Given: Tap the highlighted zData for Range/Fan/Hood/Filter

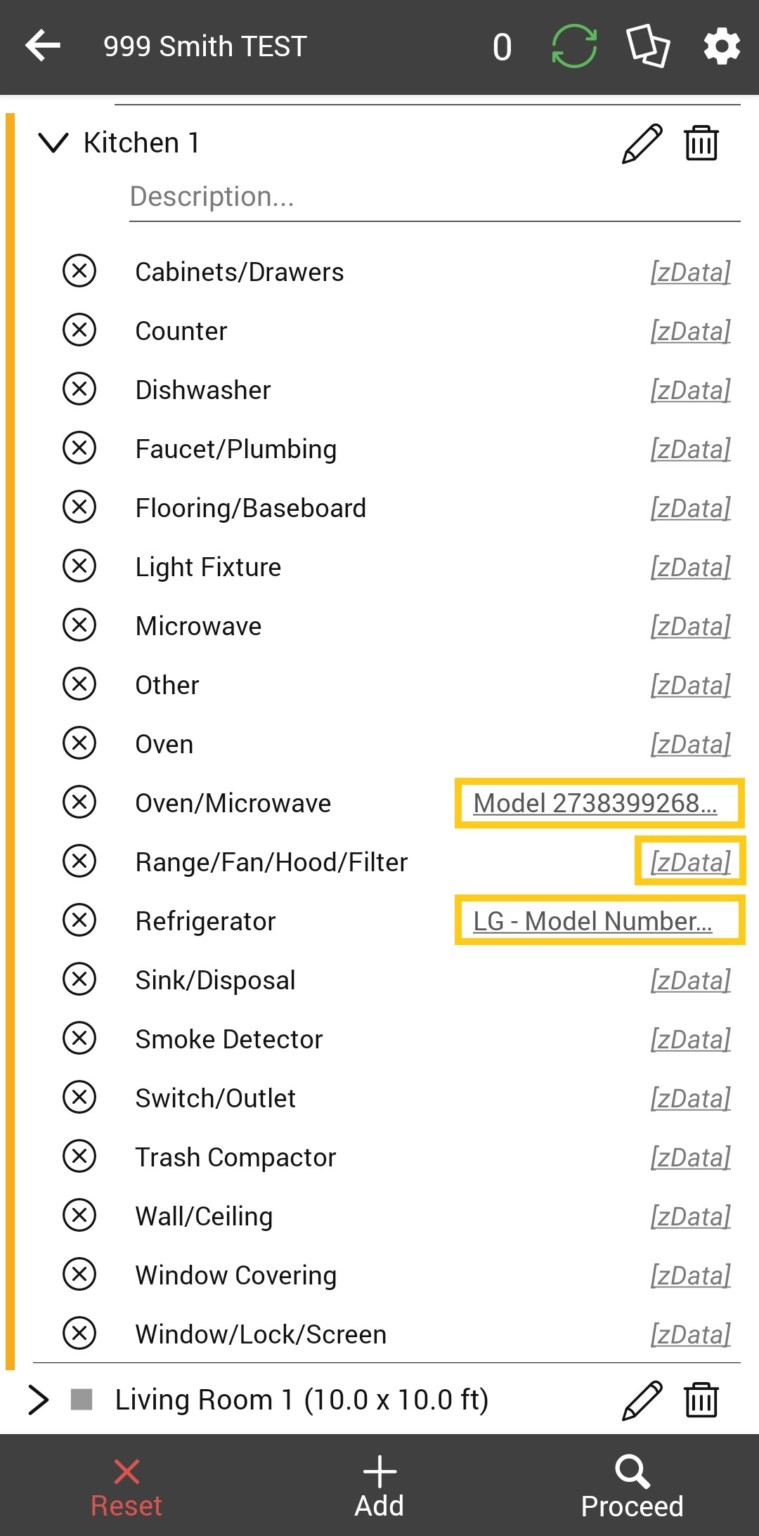Looking at the screenshot, I should pos(690,861).
